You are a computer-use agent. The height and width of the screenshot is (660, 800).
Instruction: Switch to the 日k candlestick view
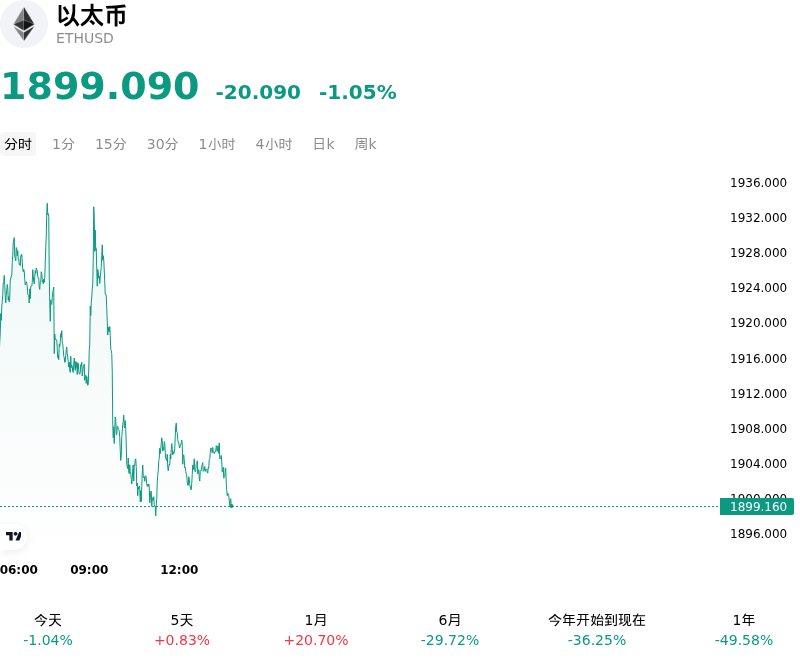[x=323, y=144]
